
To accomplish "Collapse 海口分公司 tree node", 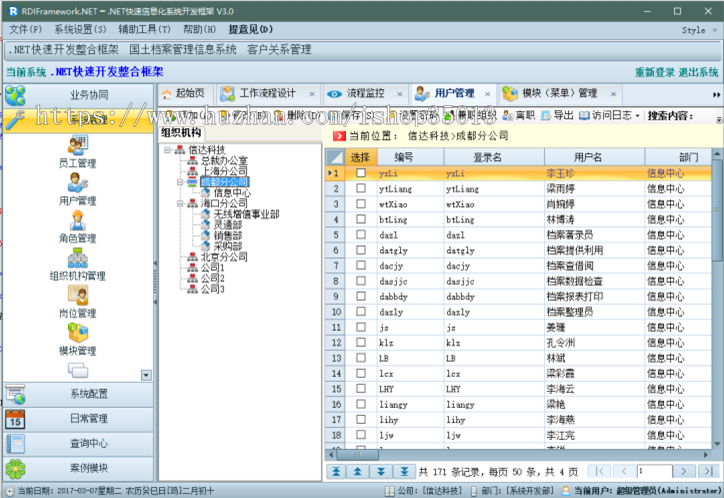I will (181, 203).
